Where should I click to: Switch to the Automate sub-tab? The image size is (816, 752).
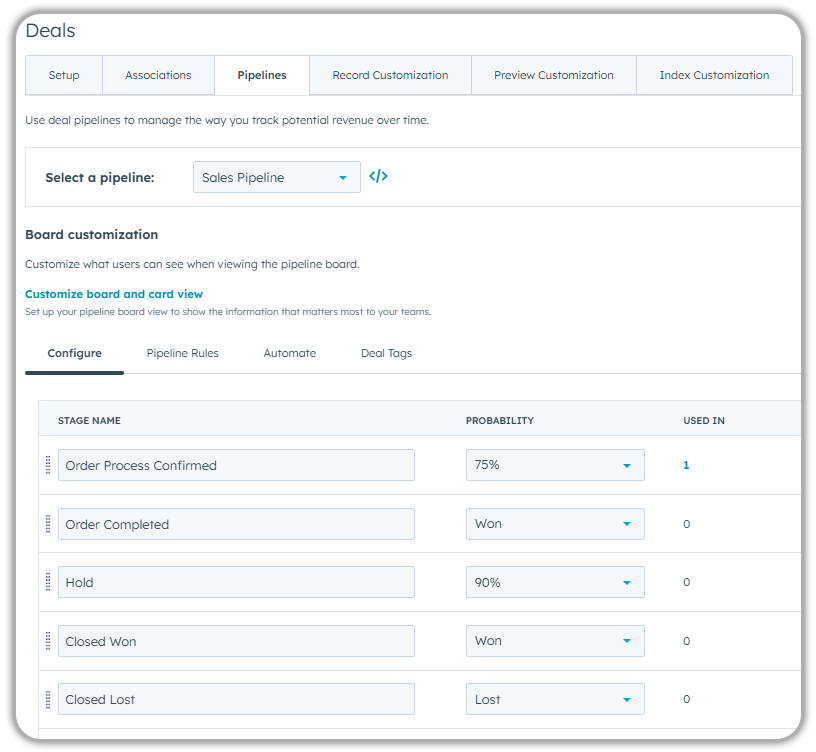point(289,353)
